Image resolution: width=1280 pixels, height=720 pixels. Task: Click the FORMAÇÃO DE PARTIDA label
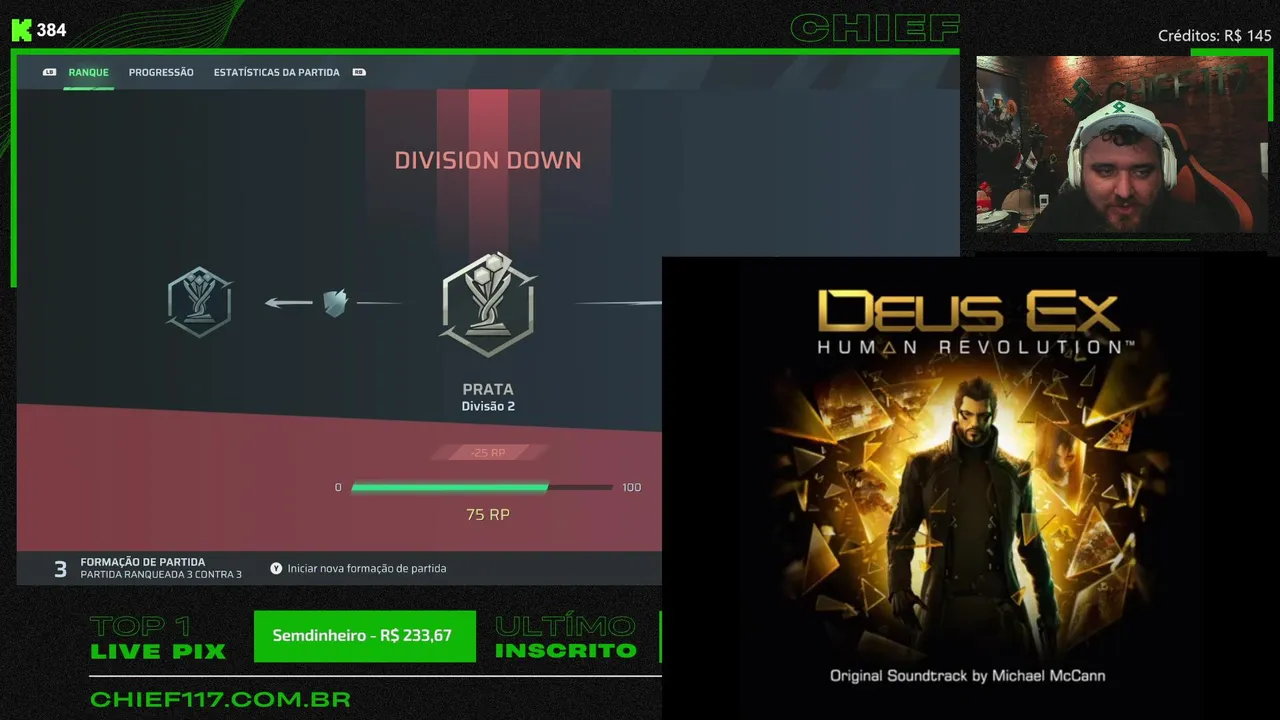pos(142,562)
